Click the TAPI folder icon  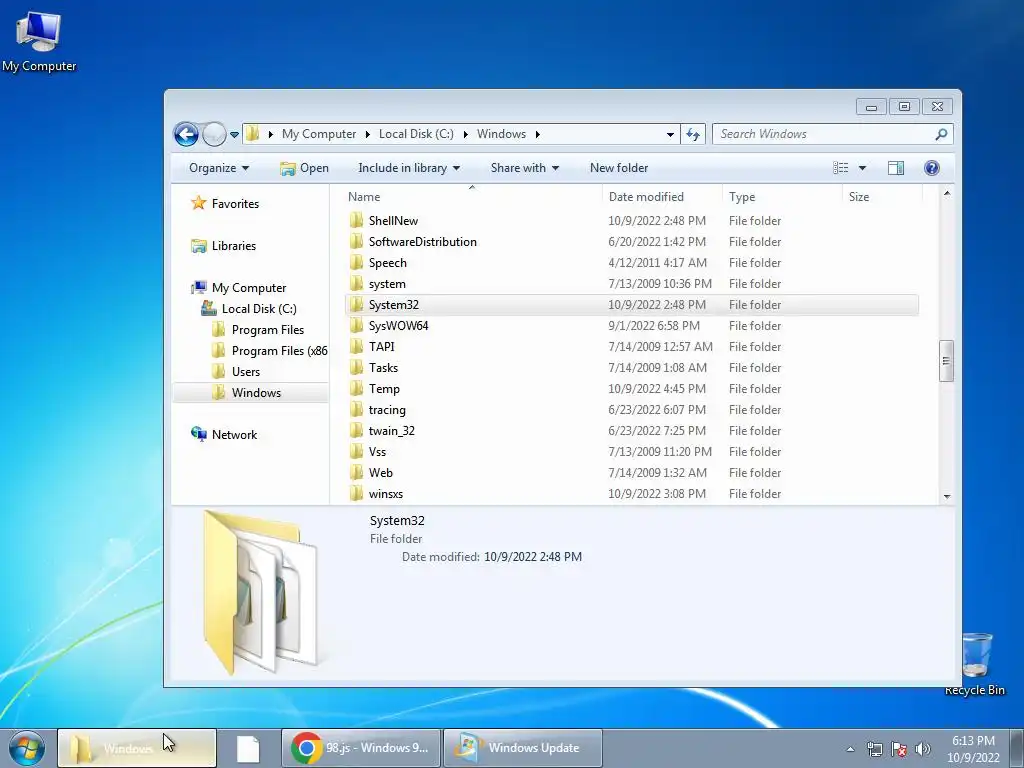coord(356,346)
